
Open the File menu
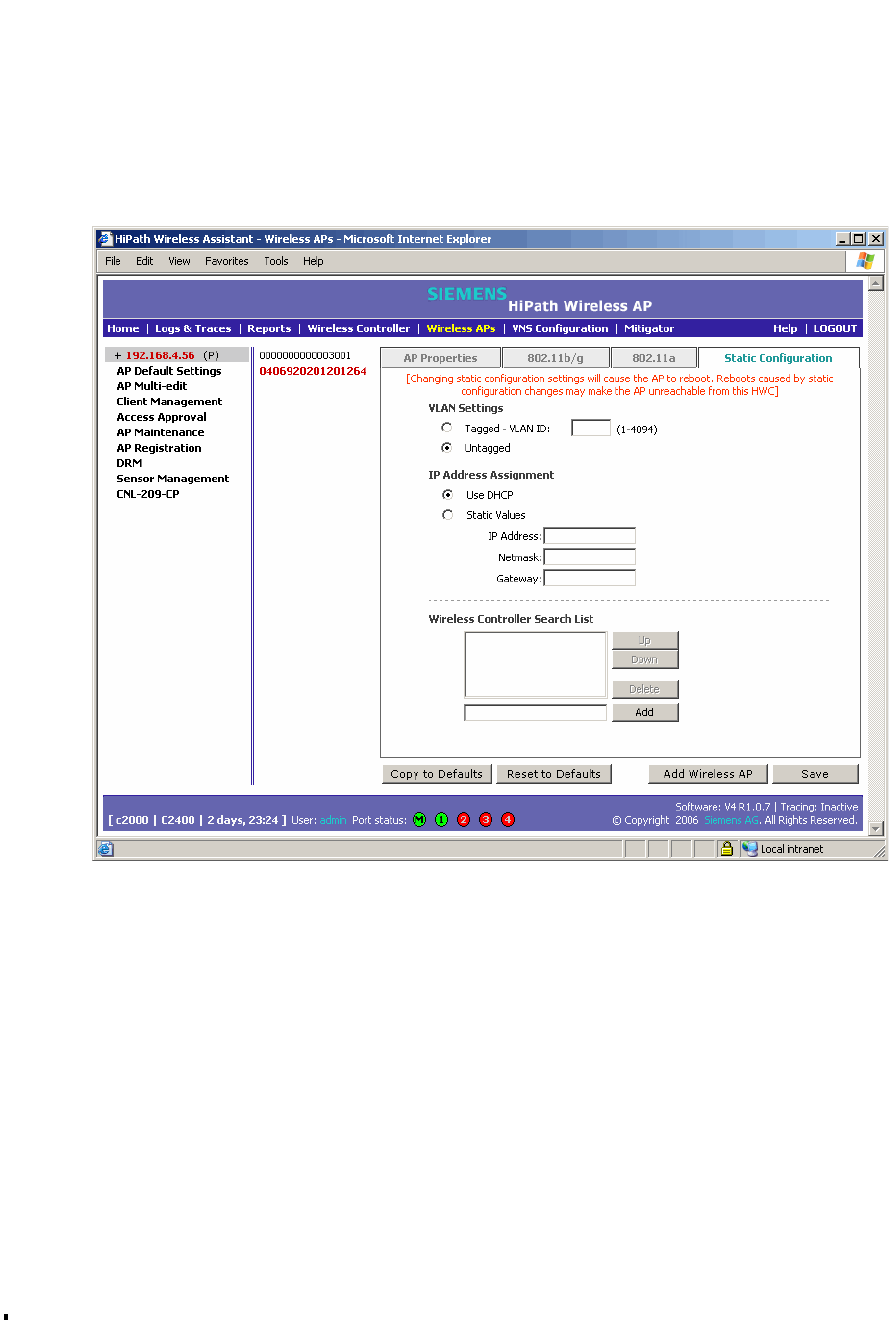pyautogui.click(x=113, y=261)
